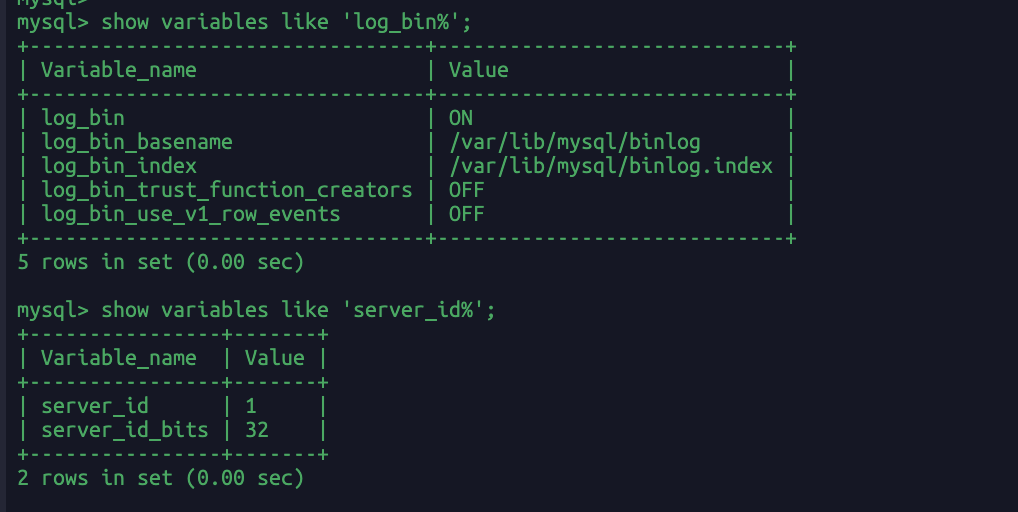Click the server_id_bits variable name
Viewport: 1018px width, 512px height.
coord(125,430)
